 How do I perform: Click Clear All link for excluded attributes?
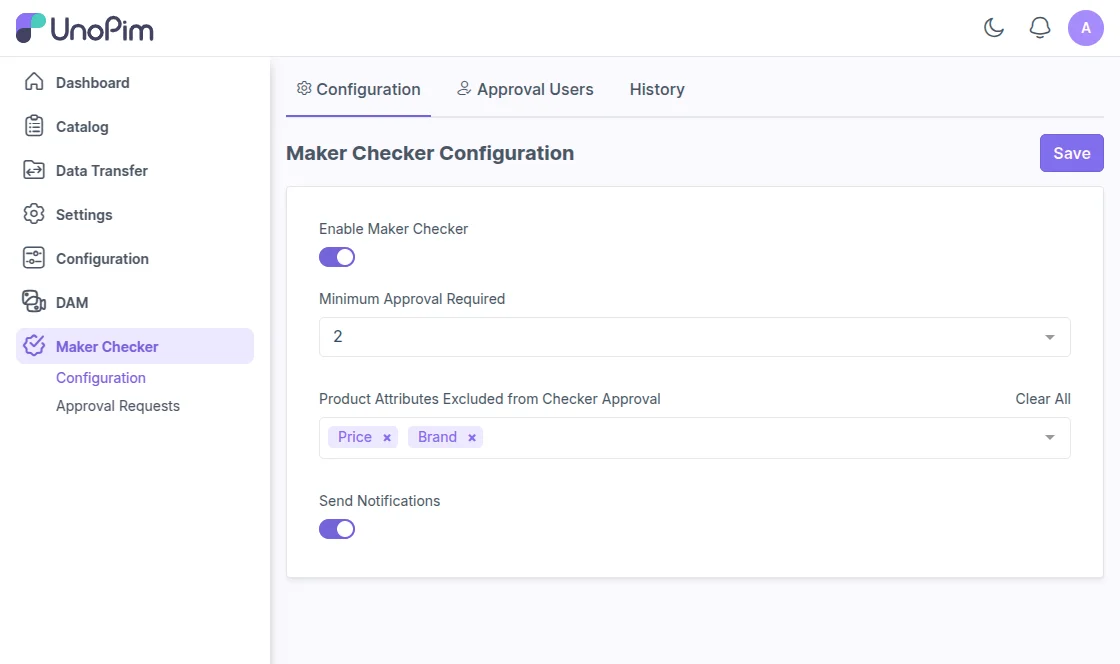point(1043,398)
